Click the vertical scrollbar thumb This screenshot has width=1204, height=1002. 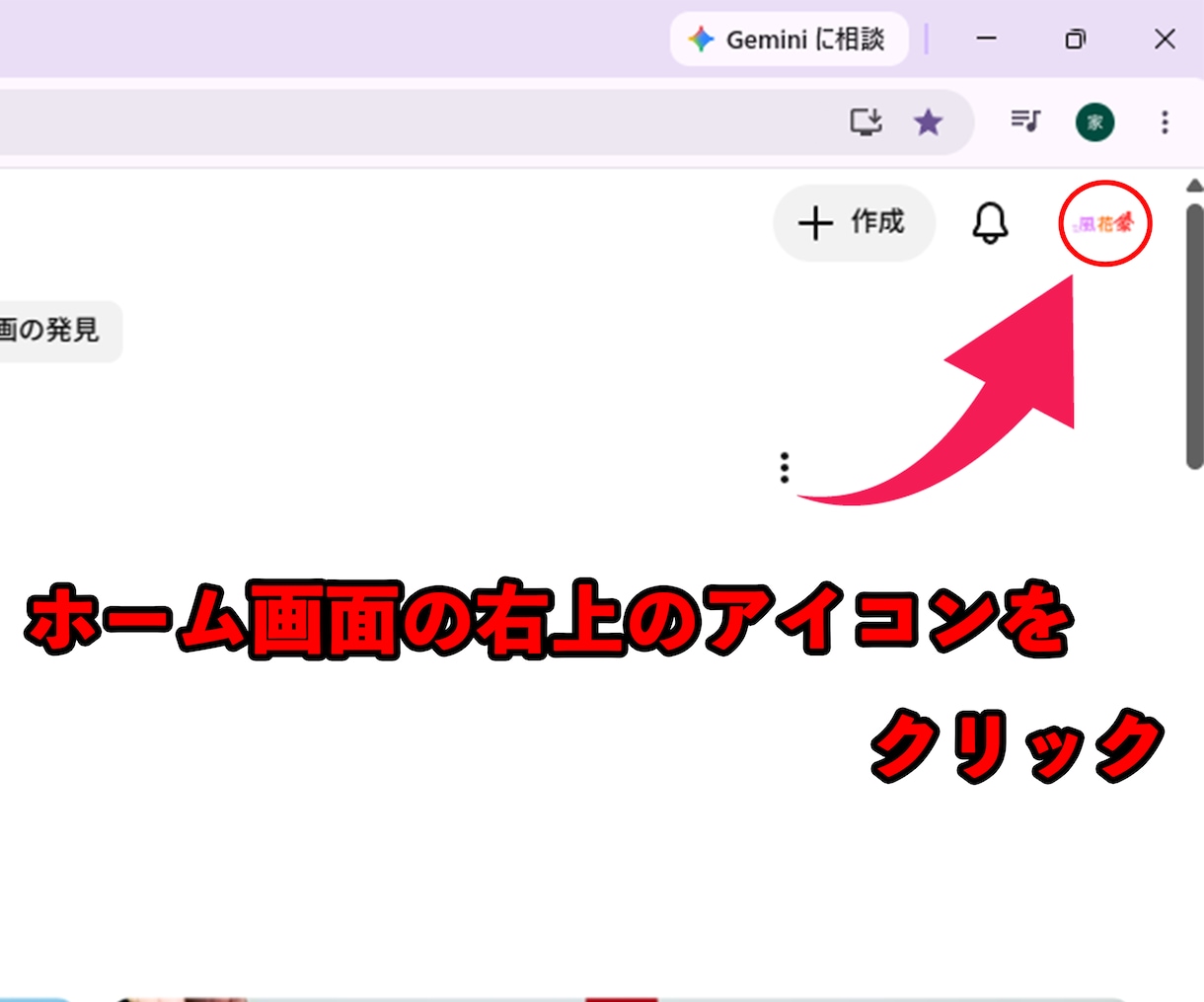point(1194,336)
